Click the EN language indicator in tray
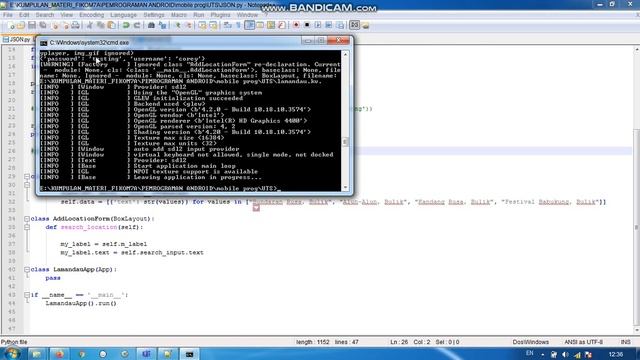The height and width of the screenshot is (360, 640). [530, 353]
